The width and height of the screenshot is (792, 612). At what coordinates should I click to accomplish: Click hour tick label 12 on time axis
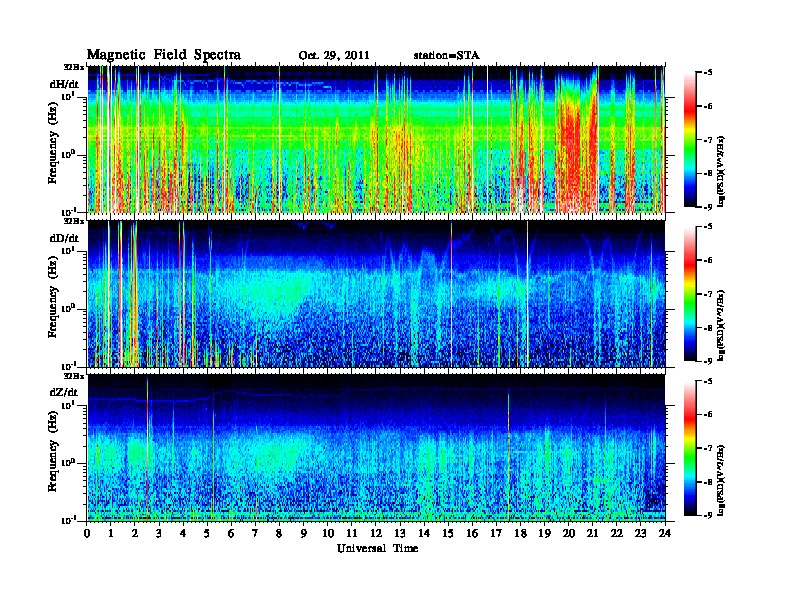(x=376, y=533)
